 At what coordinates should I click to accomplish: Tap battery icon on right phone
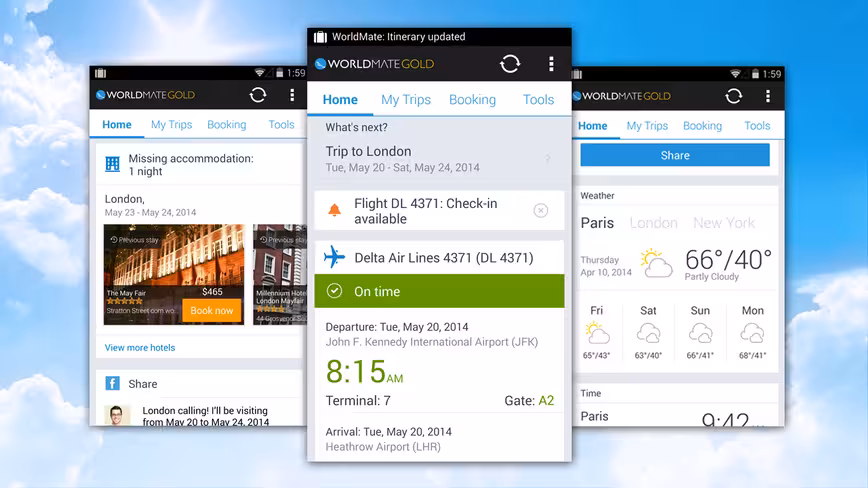pyautogui.click(x=755, y=74)
